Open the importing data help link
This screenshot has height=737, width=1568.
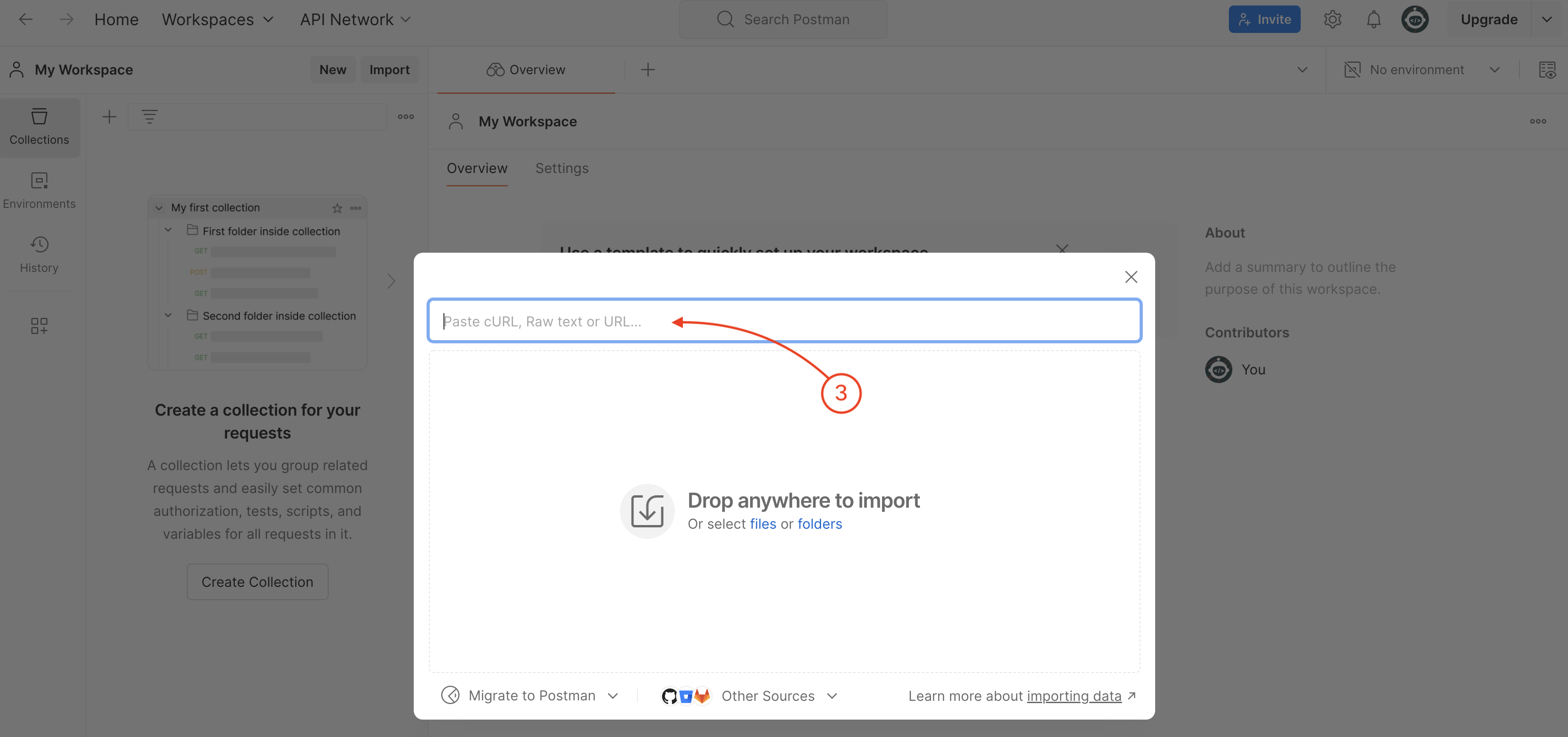coord(1074,696)
